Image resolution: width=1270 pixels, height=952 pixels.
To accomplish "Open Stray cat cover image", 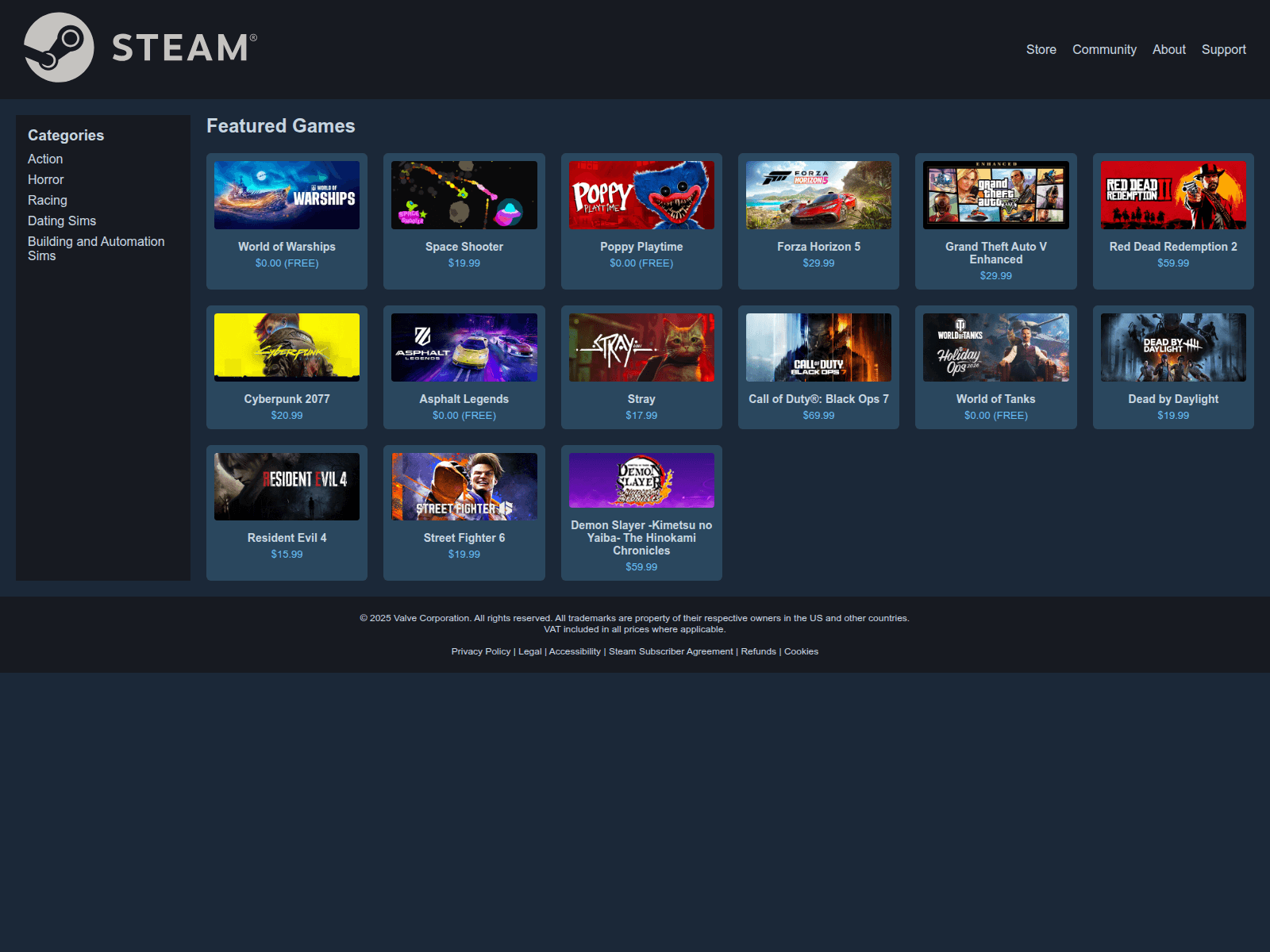I will click(641, 347).
